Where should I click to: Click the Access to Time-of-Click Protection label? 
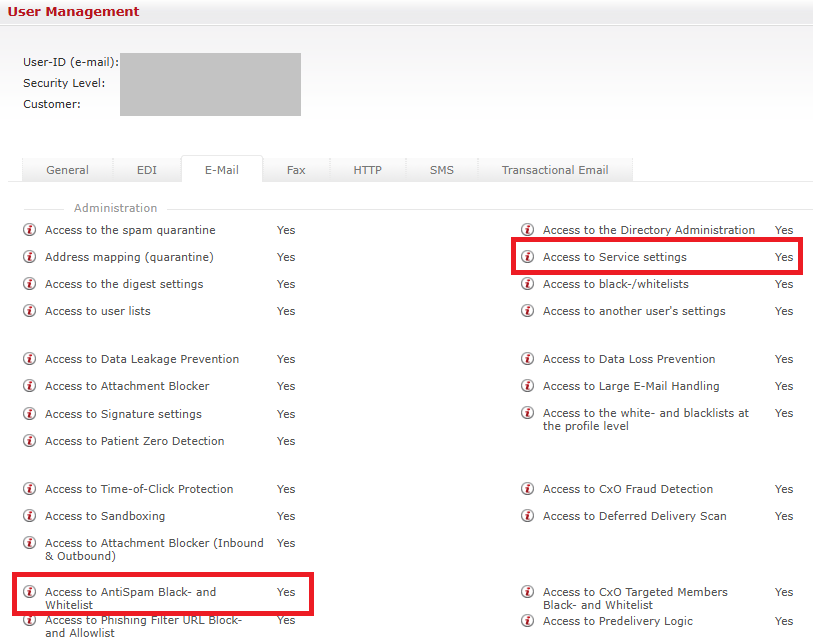[x=139, y=489]
